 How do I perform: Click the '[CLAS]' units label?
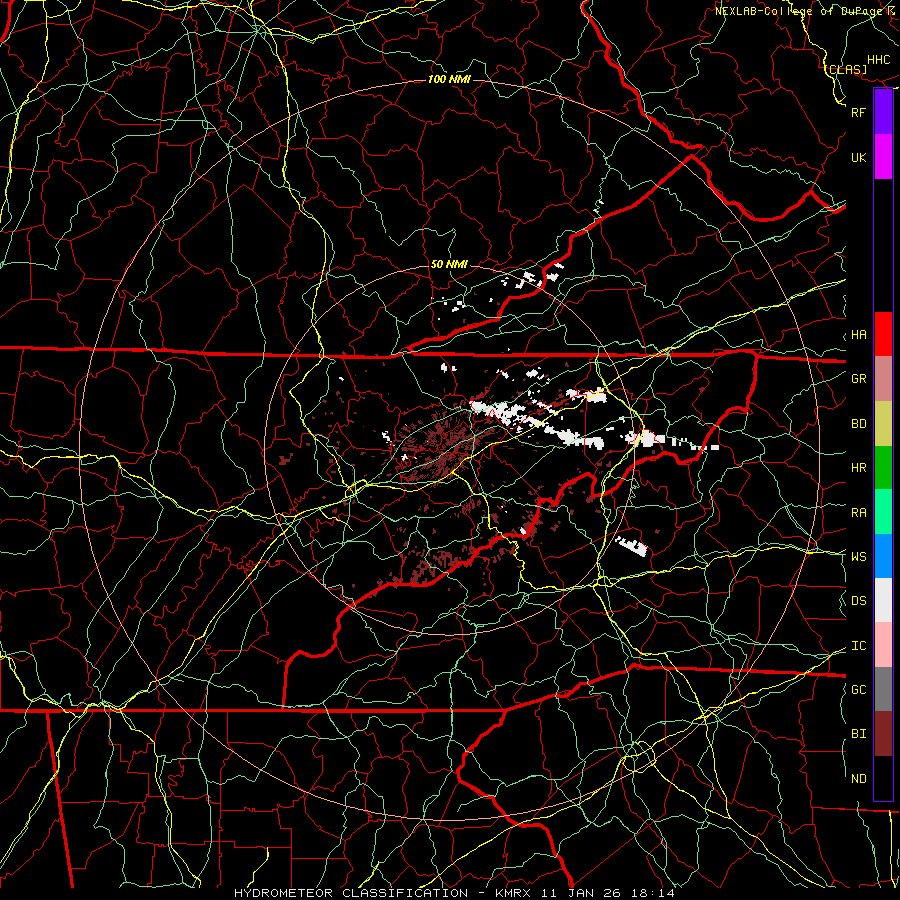pyautogui.click(x=846, y=69)
